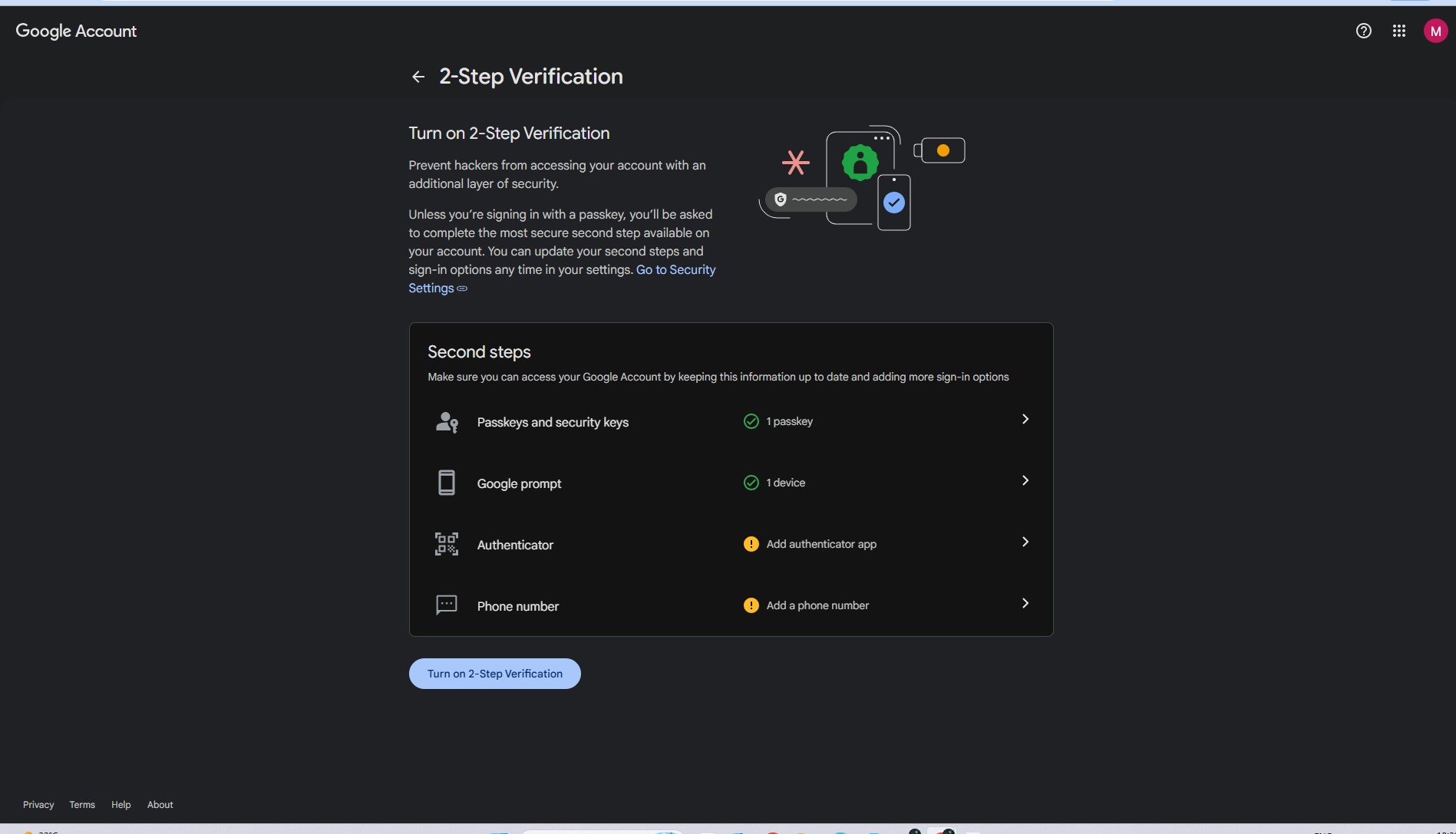Click the Turn on 2-Step Verification heading
Viewport: 1456px width, 834px height.
click(509, 134)
